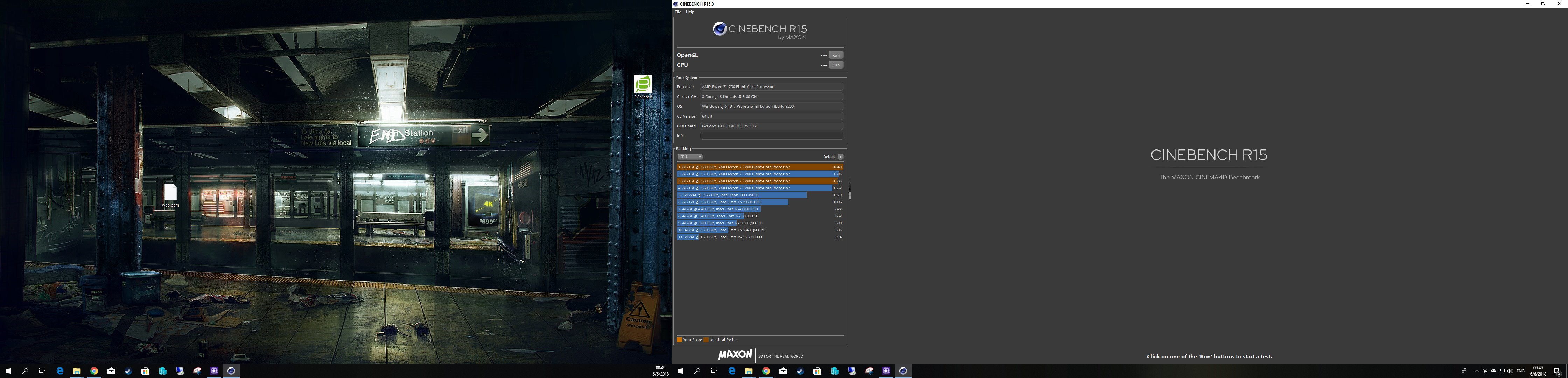Click the OS value Windows 8, 64 Bit
The height and width of the screenshot is (378, 1568).
(772, 106)
